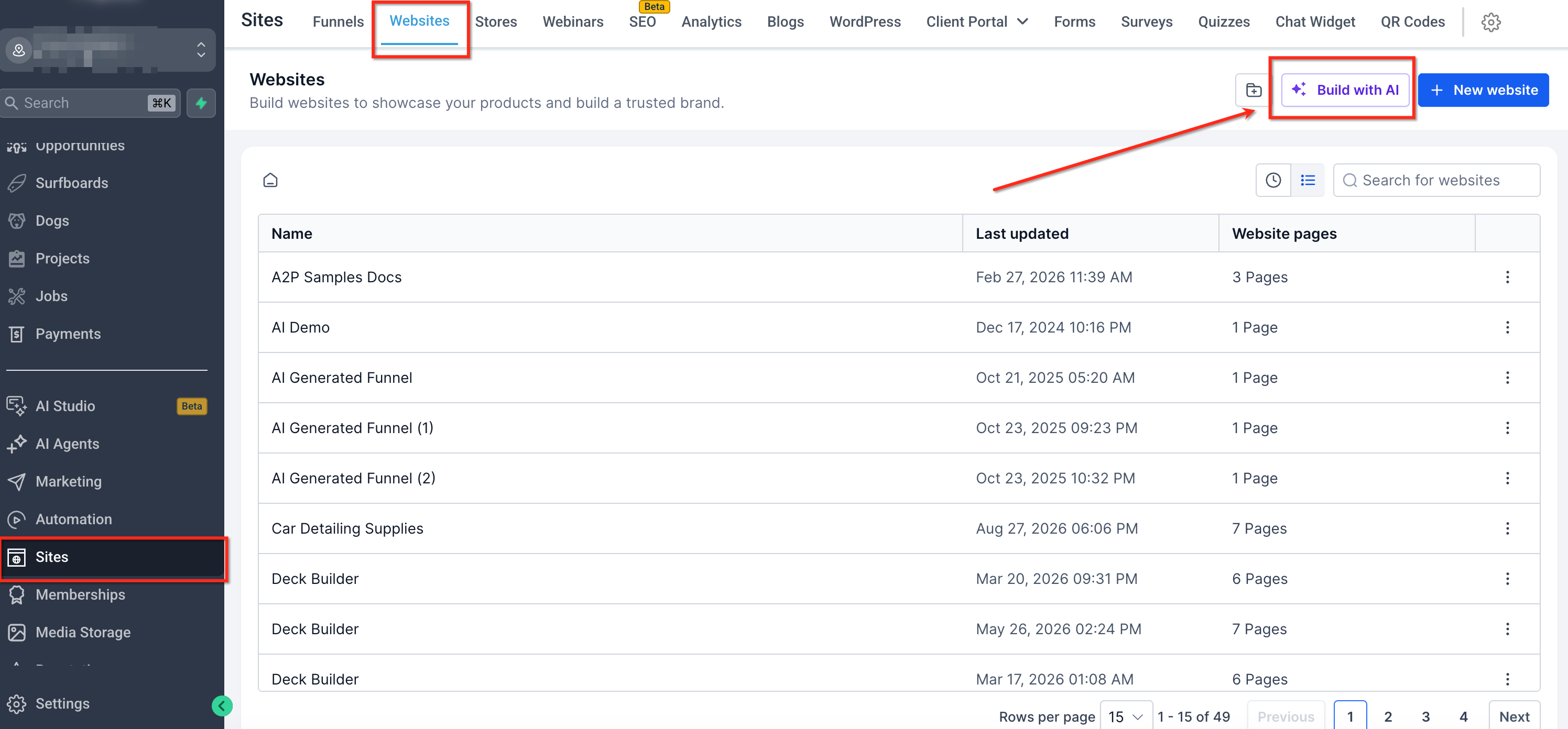The height and width of the screenshot is (729, 1568).
Task: Open the Chat Widget tab
Action: [1315, 22]
